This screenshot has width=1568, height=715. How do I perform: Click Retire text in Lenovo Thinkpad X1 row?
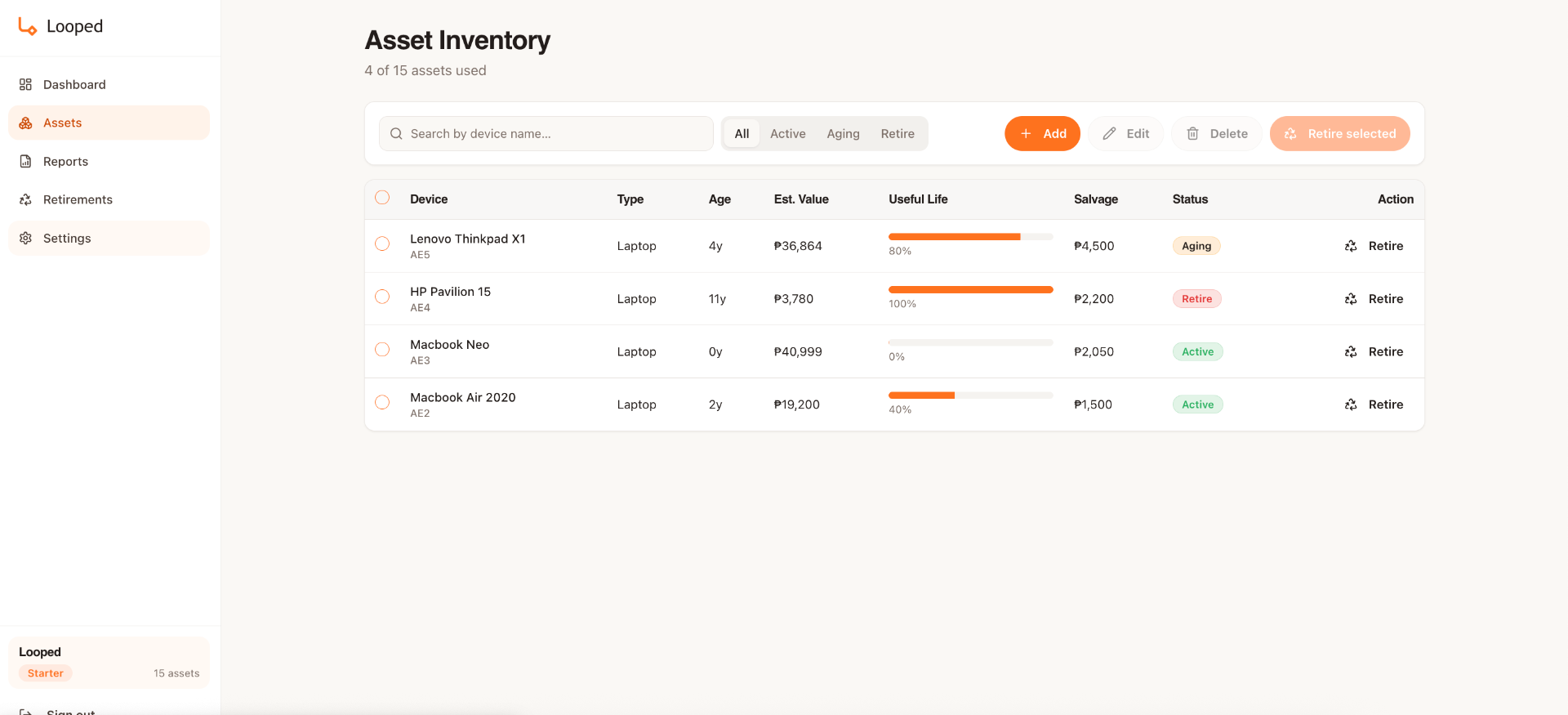click(x=1386, y=246)
